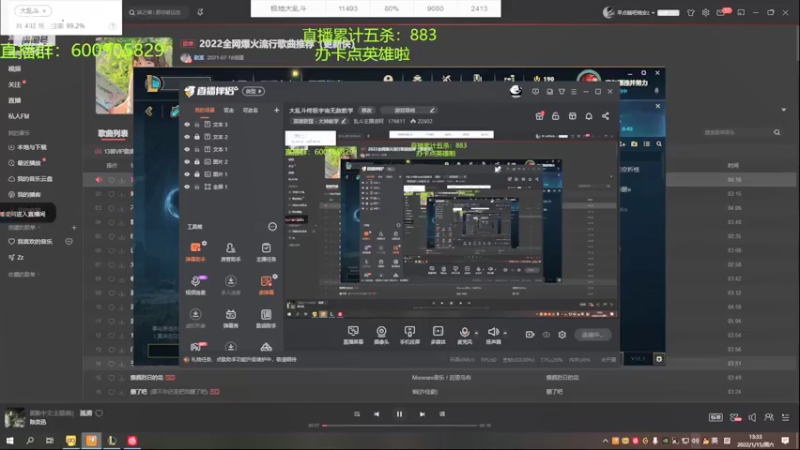
Task: Click the volume icon in music player bar
Action: click(752, 417)
